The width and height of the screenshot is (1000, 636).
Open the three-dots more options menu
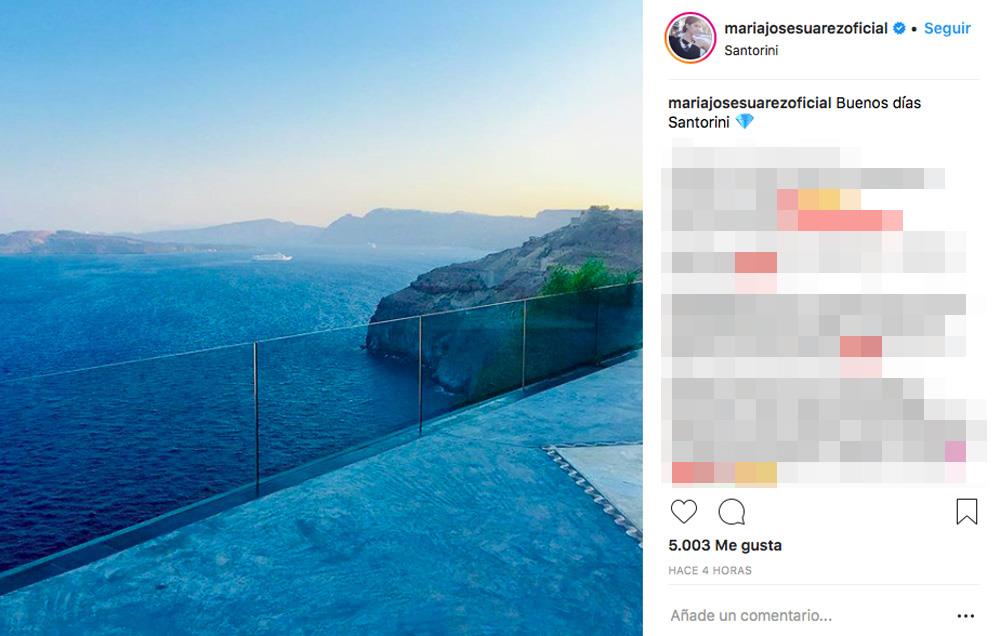click(966, 616)
